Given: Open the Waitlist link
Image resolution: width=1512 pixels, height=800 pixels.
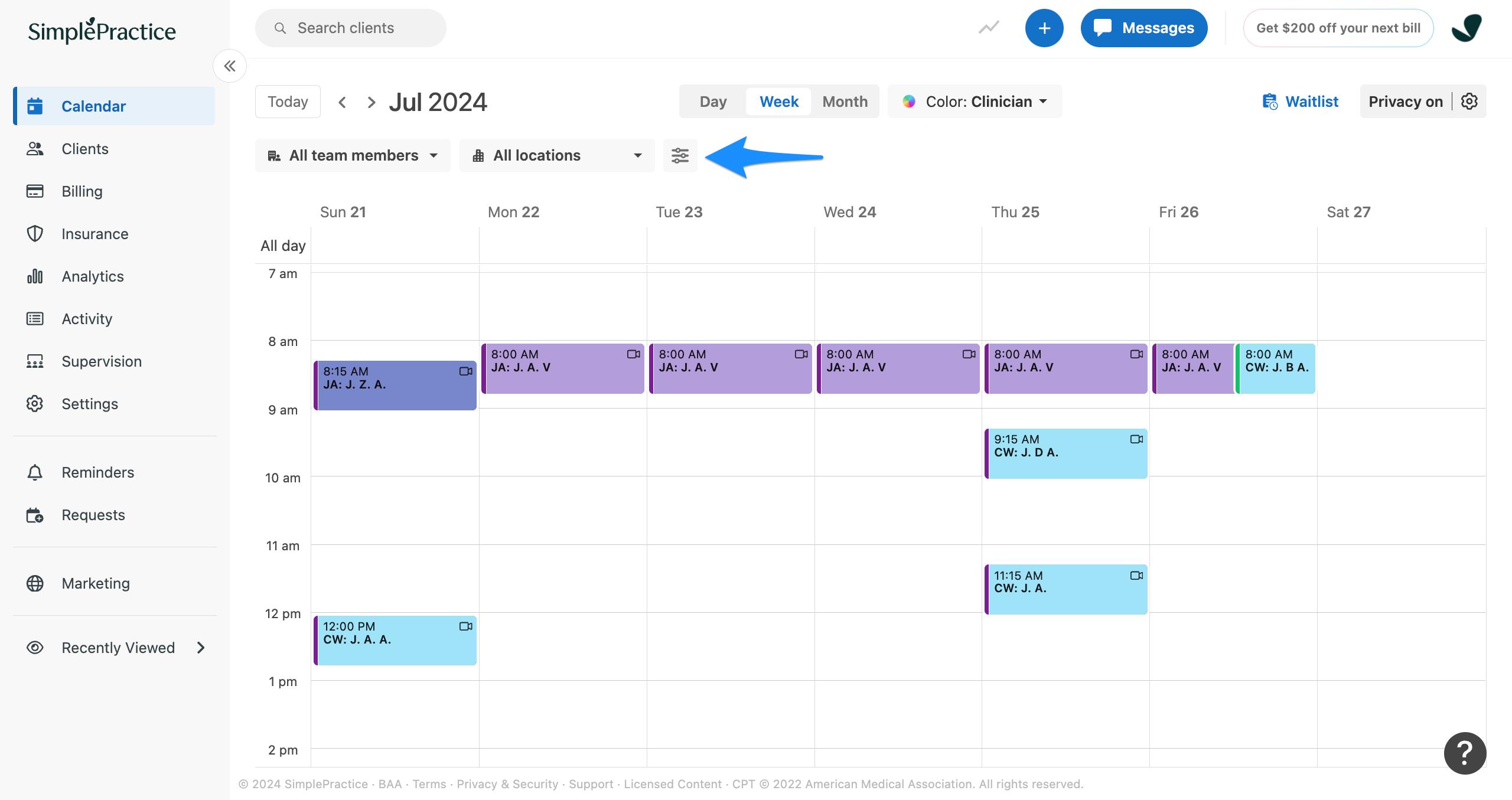Looking at the screenshot, I should pyautogui.click(x=1301, y=102).
